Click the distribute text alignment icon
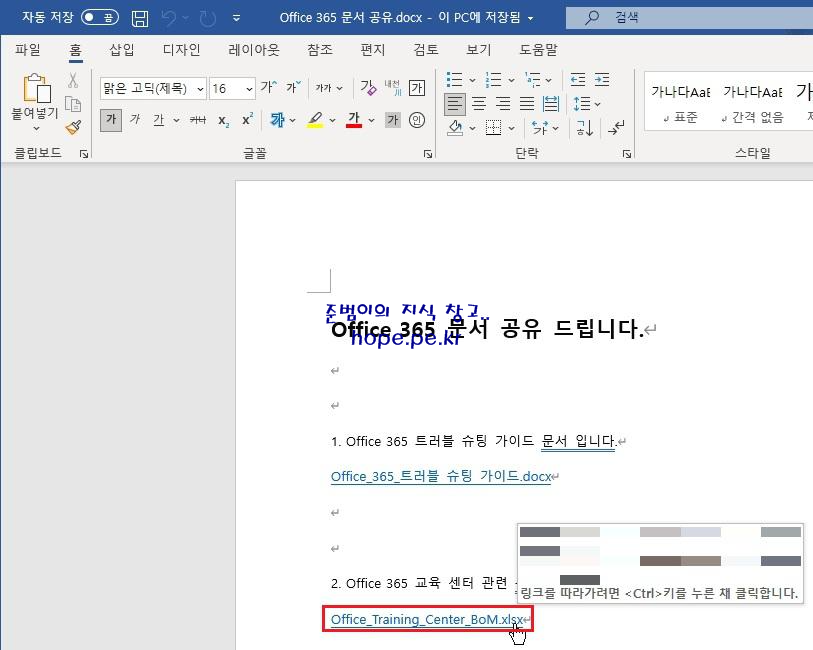 click(551, 104)
